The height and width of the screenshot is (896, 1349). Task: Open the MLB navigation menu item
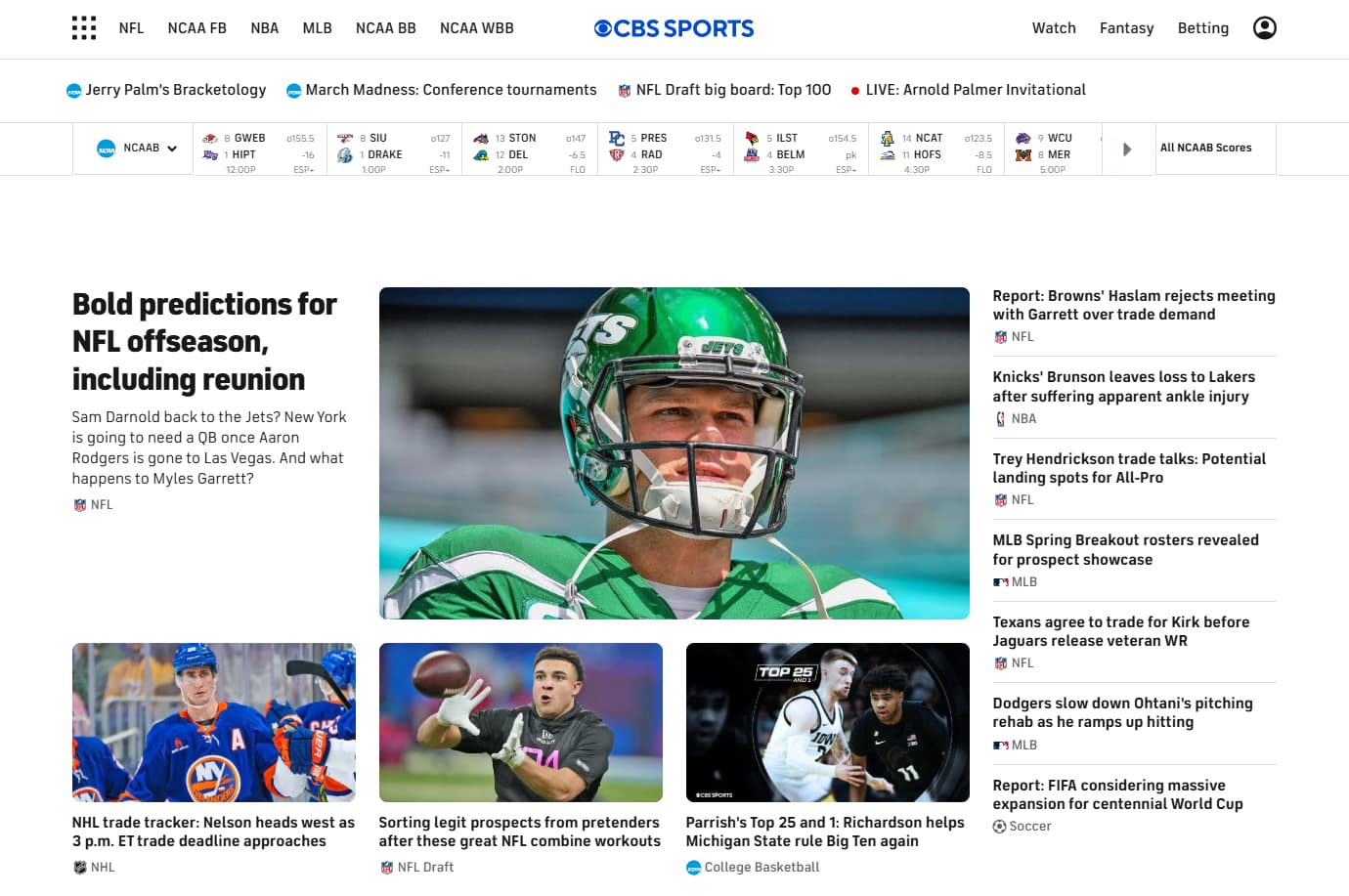tap(317, 28)
